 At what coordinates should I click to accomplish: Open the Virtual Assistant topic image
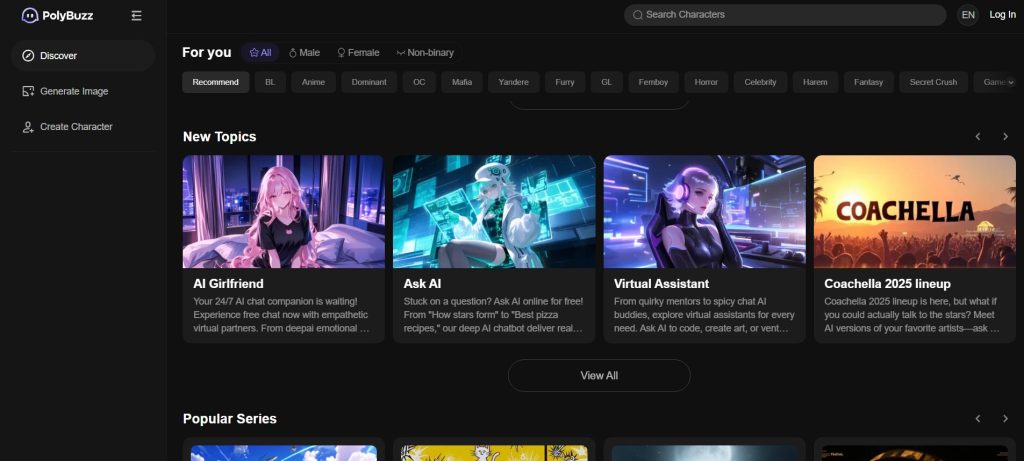[704, 212]
